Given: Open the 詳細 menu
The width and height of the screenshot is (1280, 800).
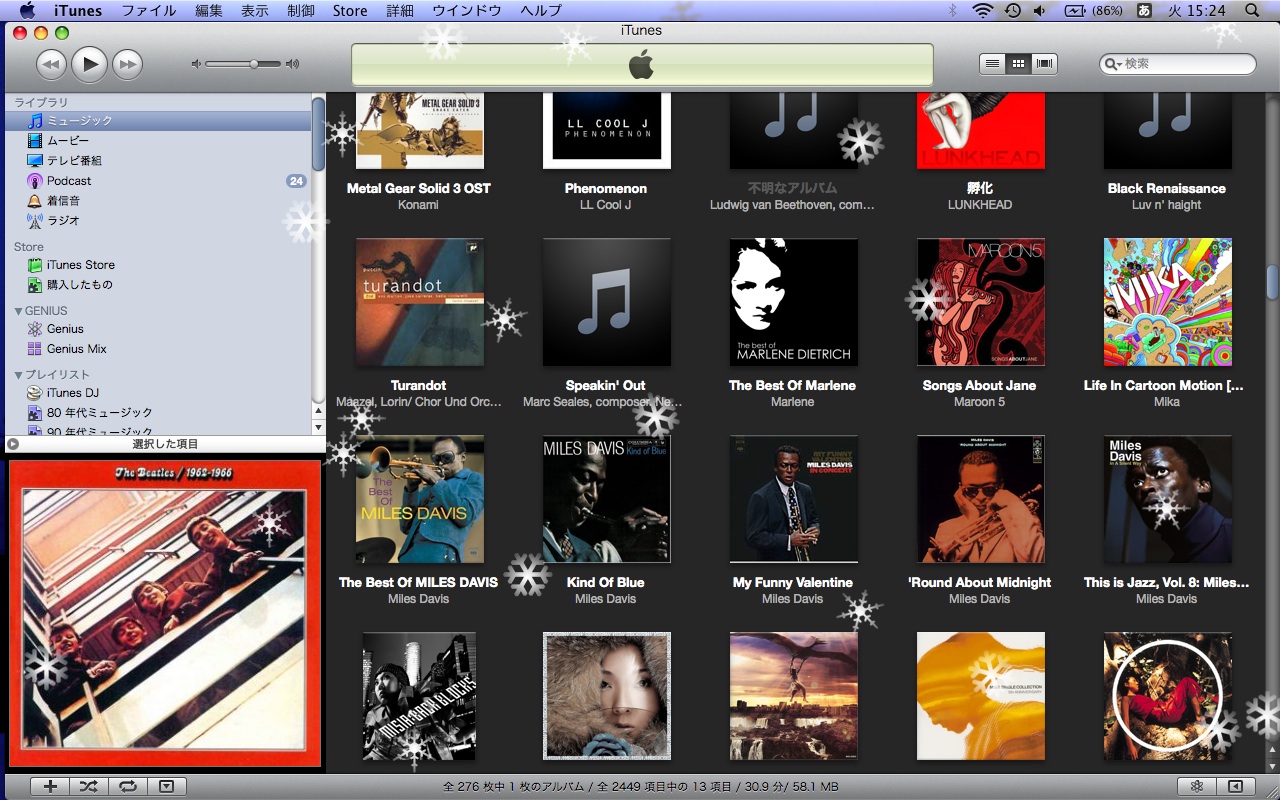Looking at the screenshot, I should pos(400,11).
